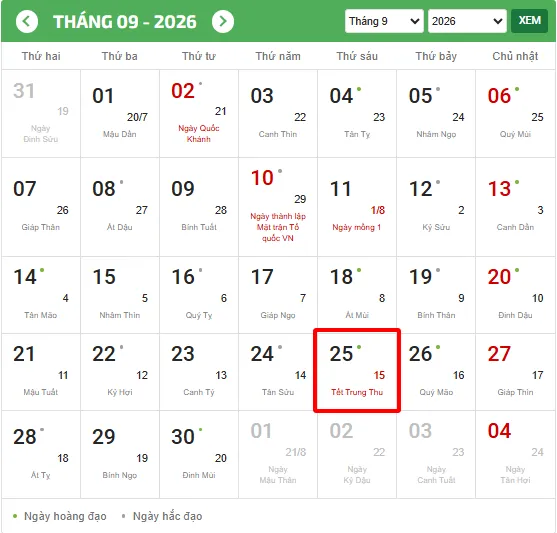
Task: Click the Chủ nhật column header
Action: pyautogui.click(x=515, y=56)
